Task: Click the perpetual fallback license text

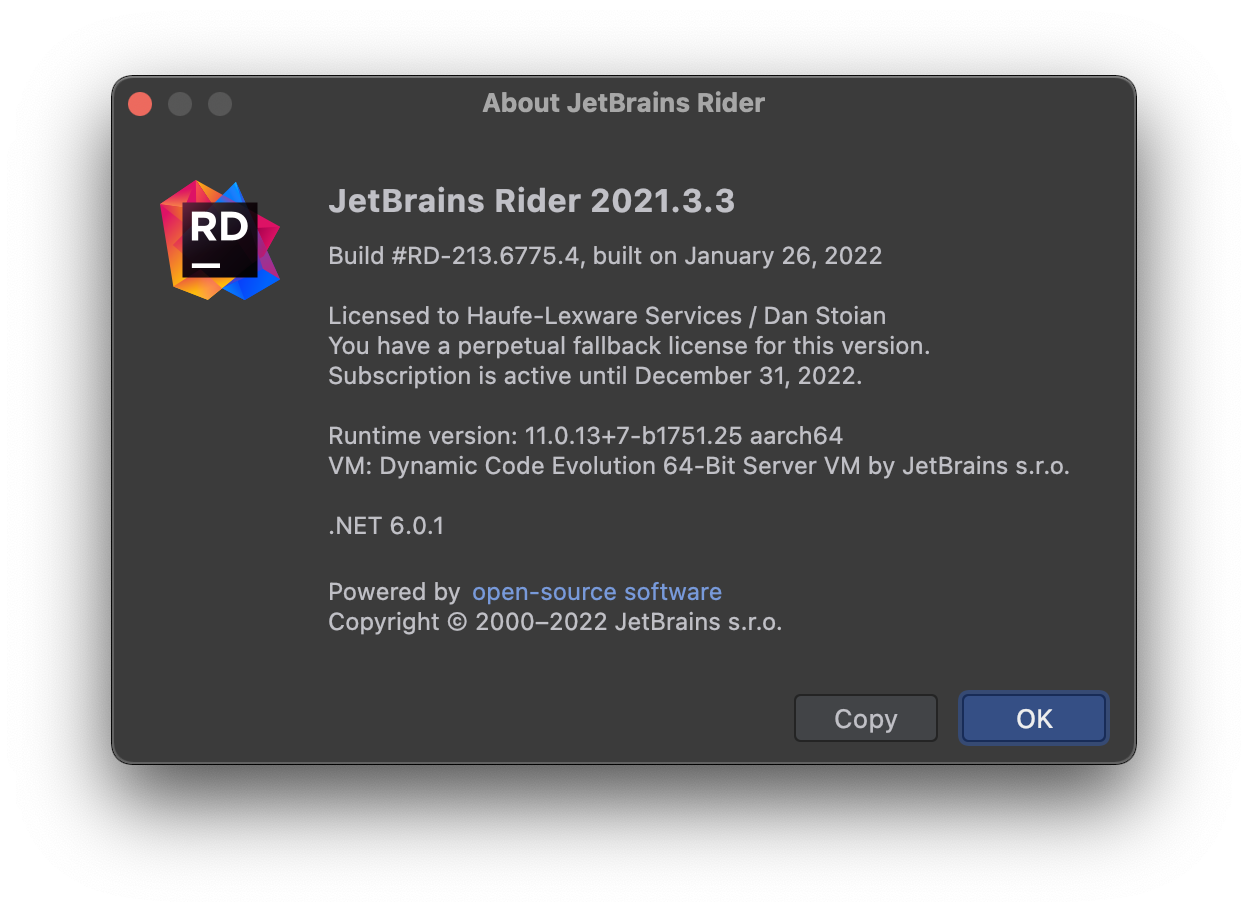Action: [629, 346]
